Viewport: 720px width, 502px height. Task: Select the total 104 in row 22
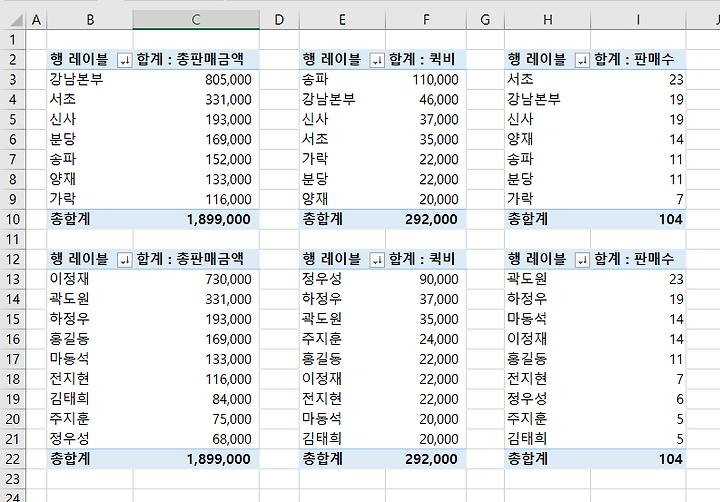638,459
